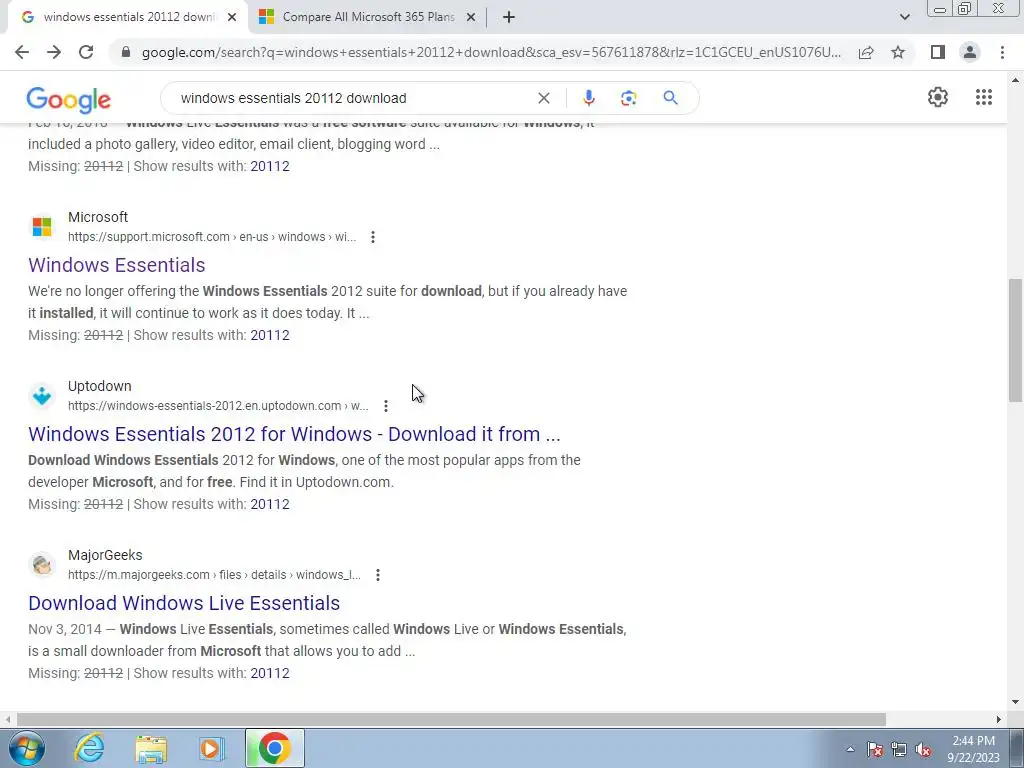
Task: Click the Uptodown favicon icon
Action: tap(42, 396)
